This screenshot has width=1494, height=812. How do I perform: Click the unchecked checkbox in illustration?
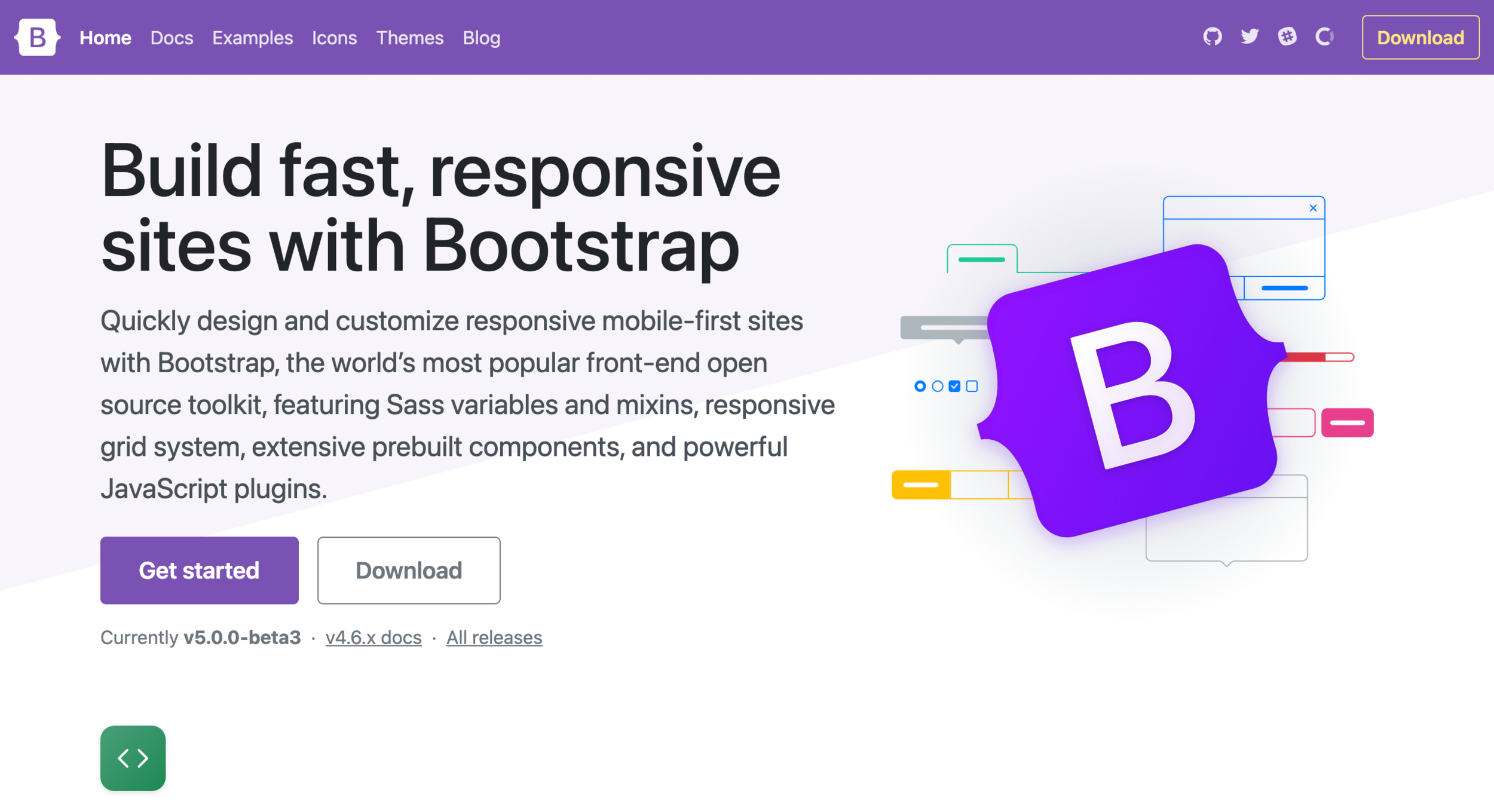pos(972,387)
